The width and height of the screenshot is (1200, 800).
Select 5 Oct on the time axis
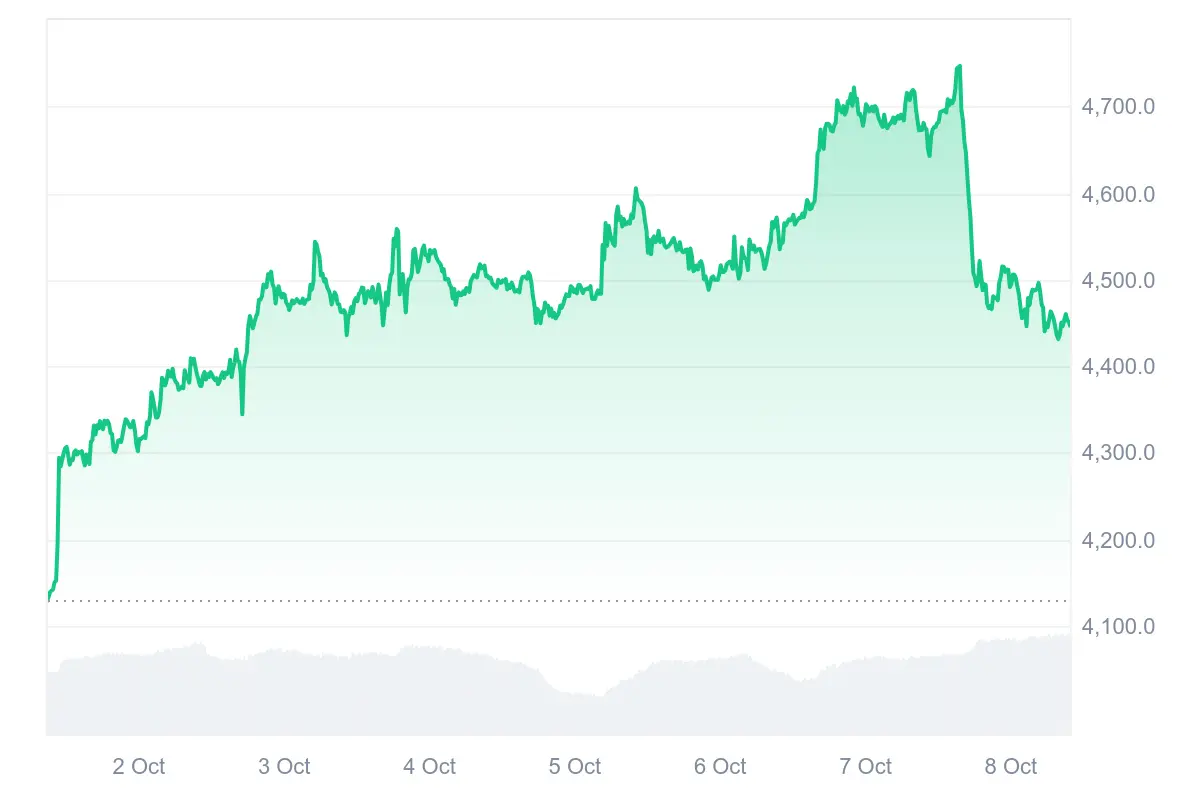click(x=575, y=767)
